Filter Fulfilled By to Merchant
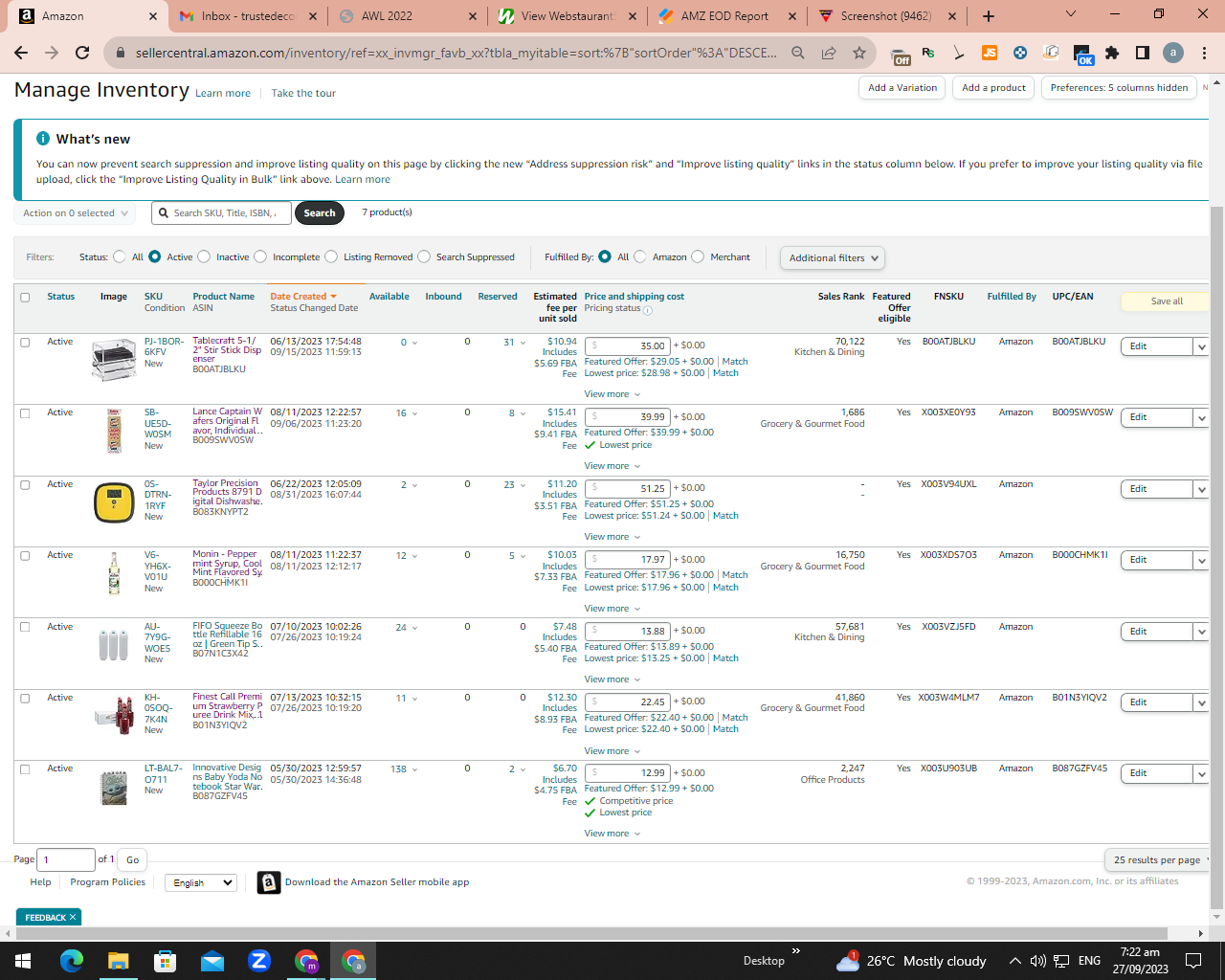This screenshot has width=1225, height=980. [x=698, y=256]
